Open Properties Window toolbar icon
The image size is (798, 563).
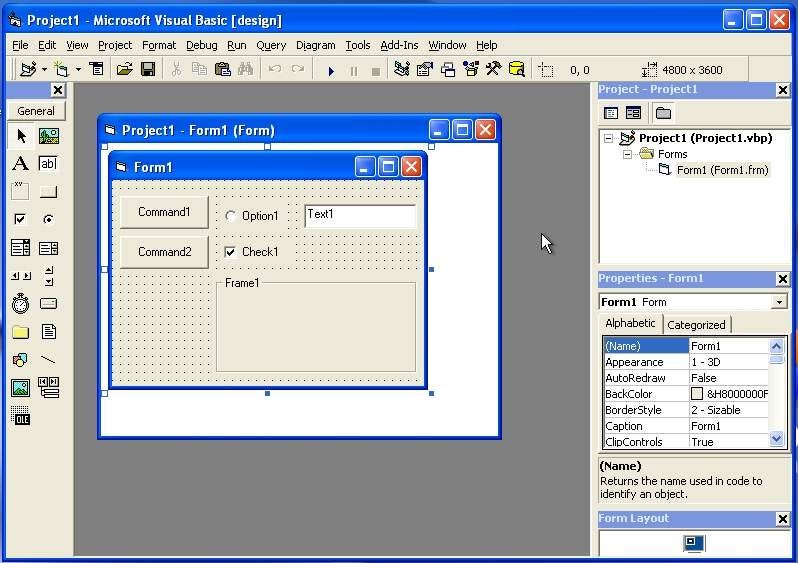point(424,69)
